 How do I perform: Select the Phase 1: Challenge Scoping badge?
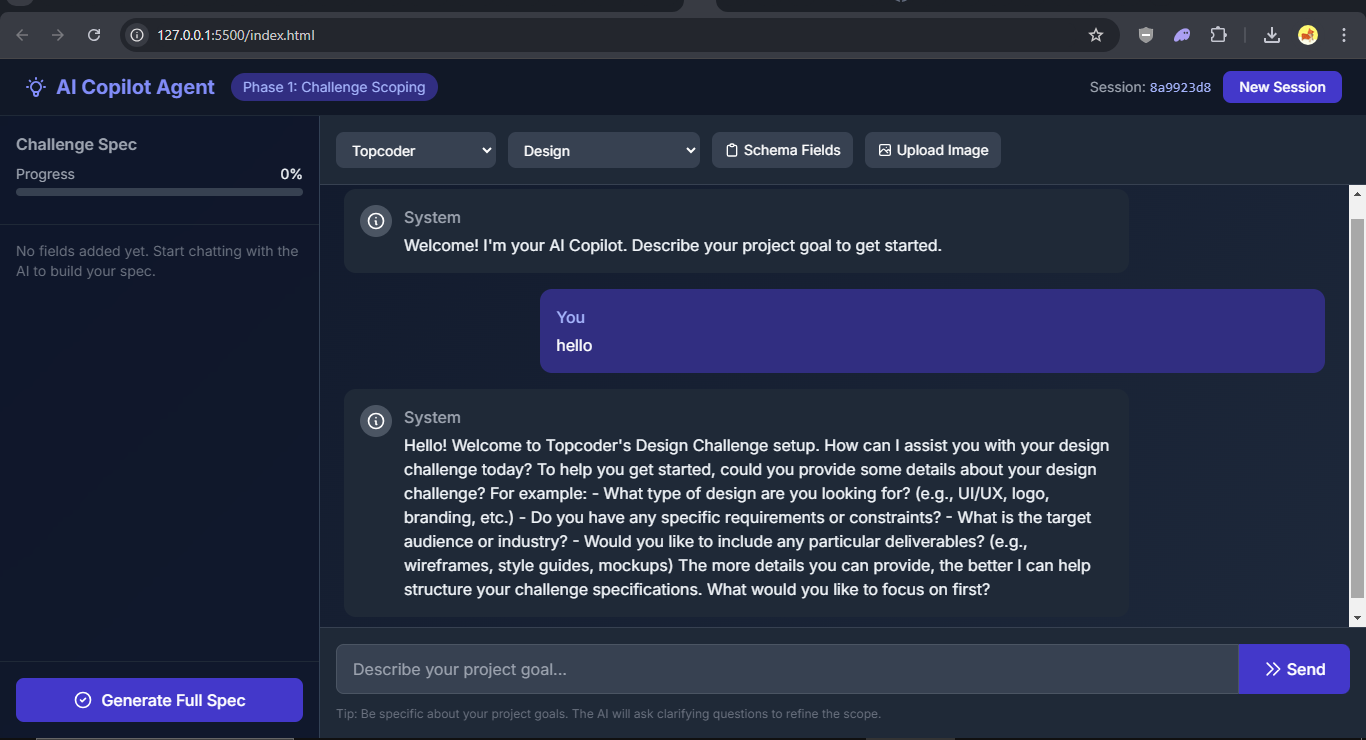(x=334, y=87)
